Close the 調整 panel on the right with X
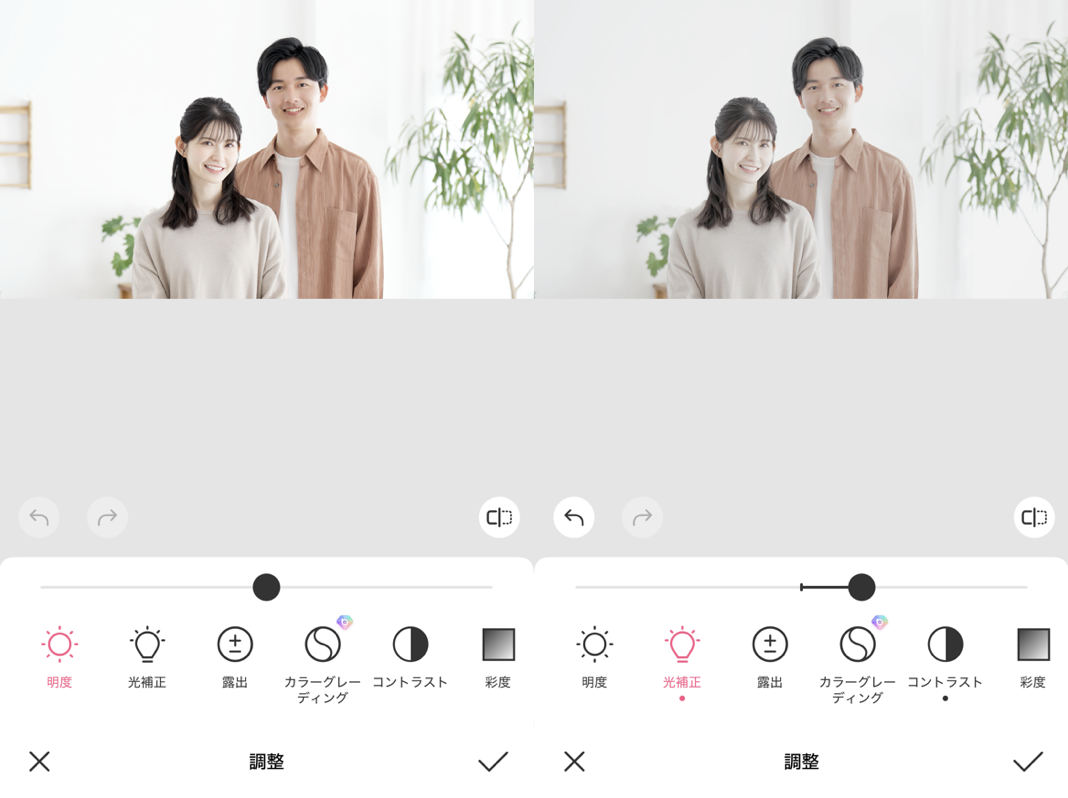 click(x=574, y=761)
